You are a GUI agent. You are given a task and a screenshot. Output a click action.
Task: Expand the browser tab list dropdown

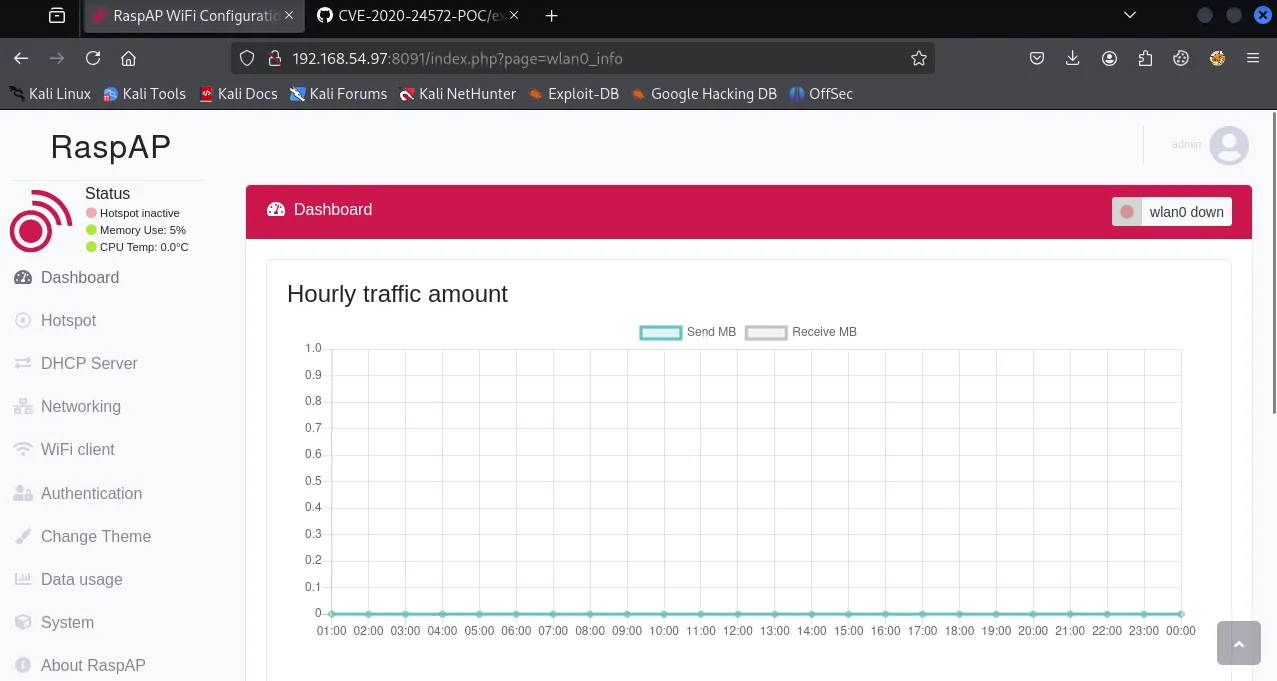1129,15
